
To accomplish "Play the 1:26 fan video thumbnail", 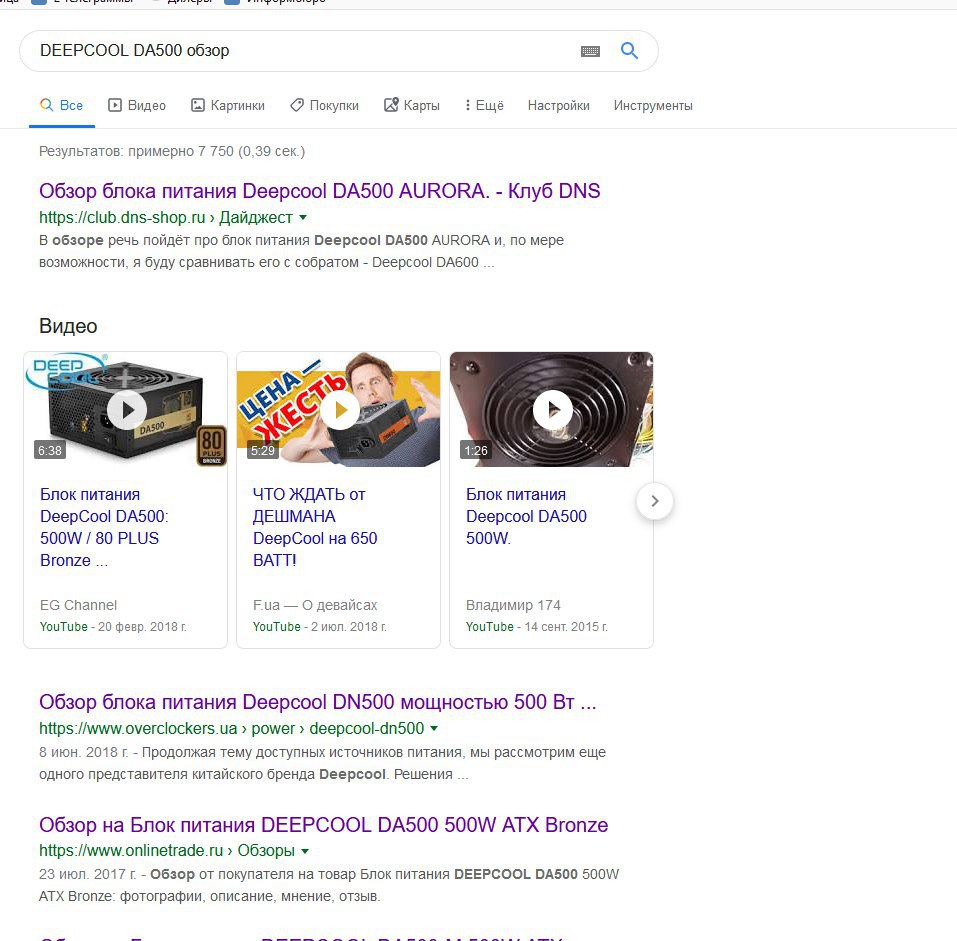I will 552,409.
